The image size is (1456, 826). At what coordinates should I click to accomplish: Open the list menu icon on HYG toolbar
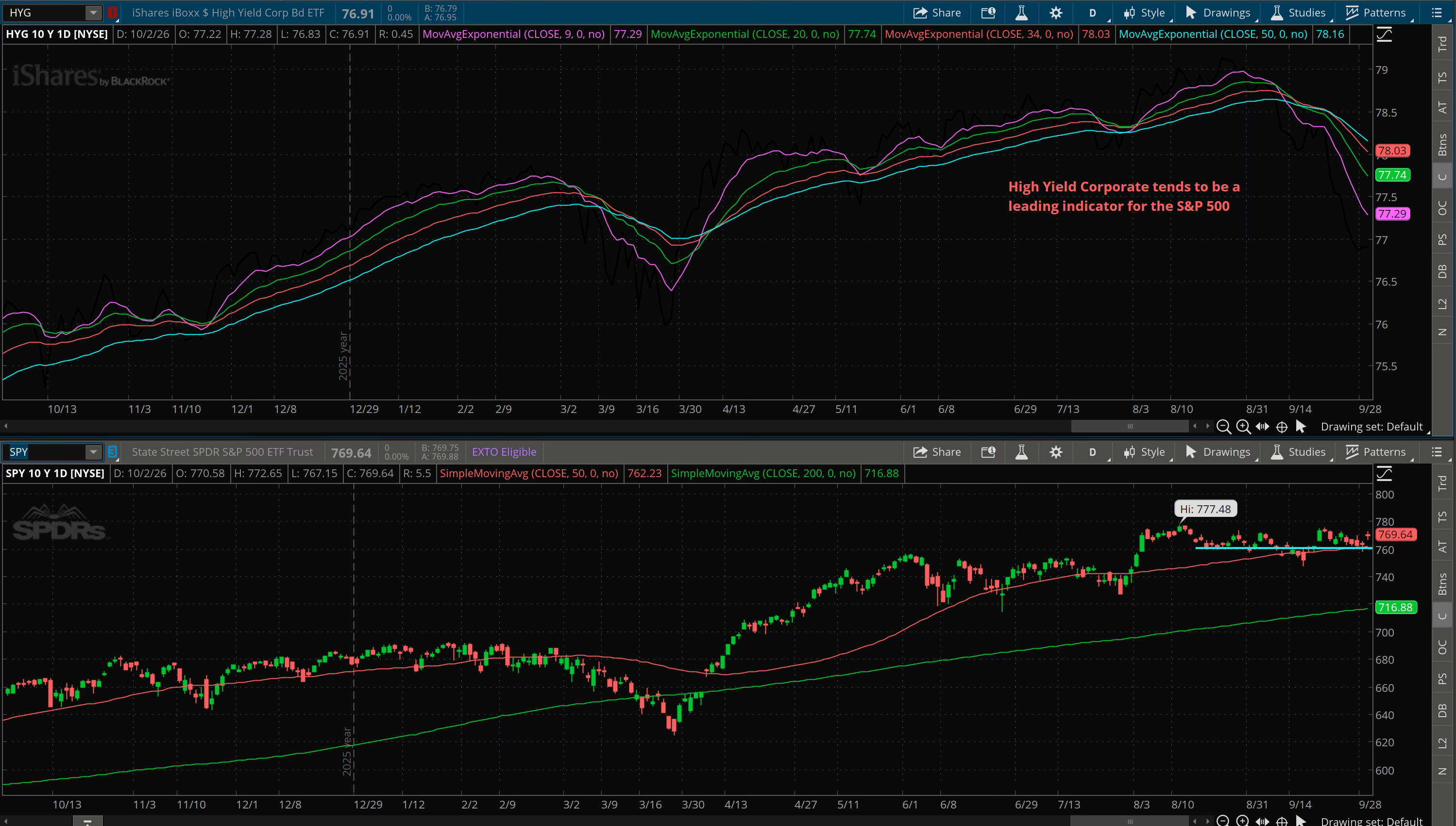pyautogui.click(x=1437, y=13)
